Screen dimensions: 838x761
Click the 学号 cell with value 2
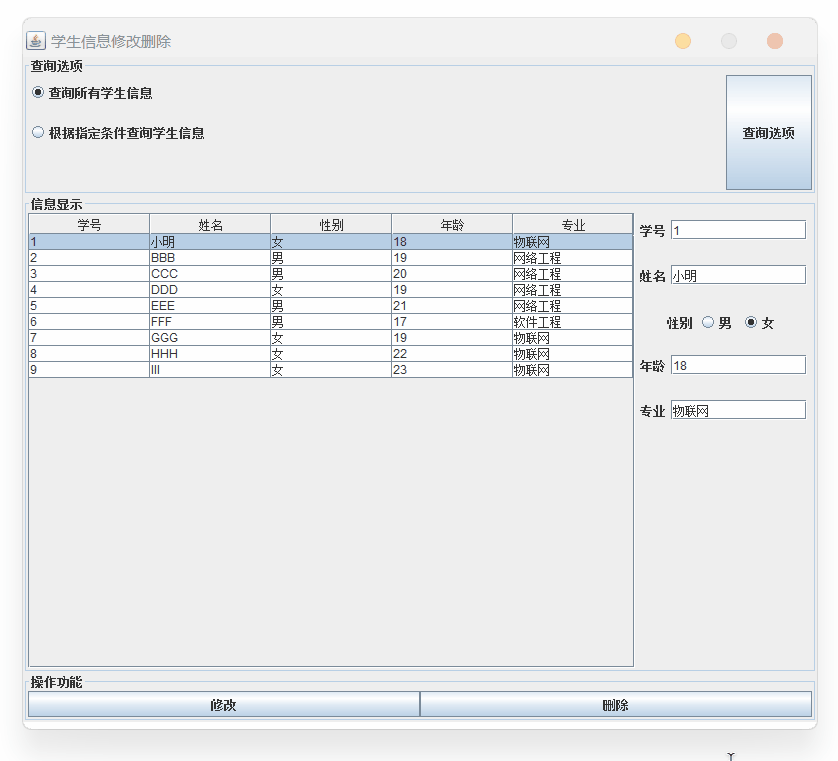coord(89,258)
